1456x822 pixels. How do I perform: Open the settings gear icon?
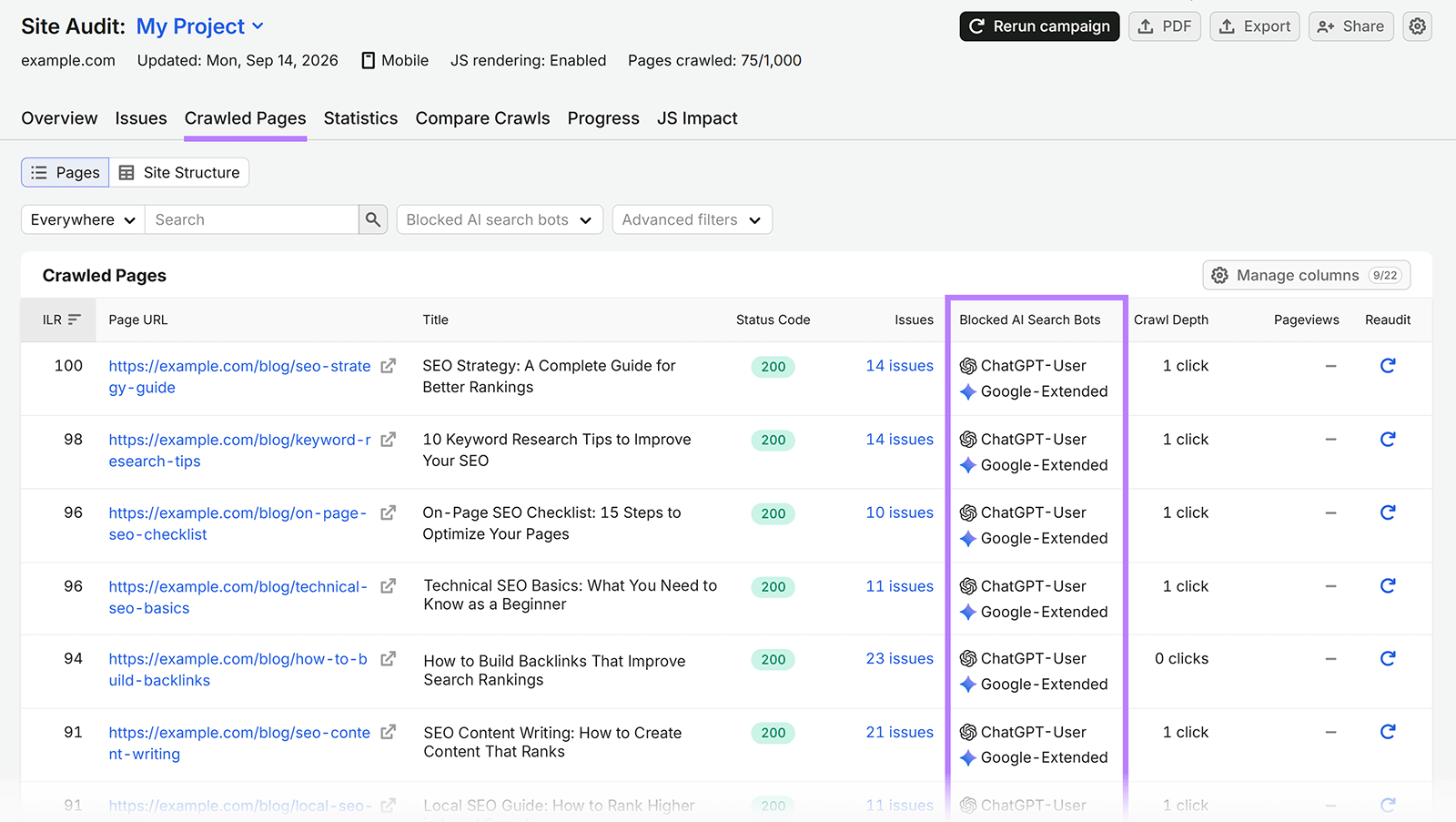[x=1417, y=26]
